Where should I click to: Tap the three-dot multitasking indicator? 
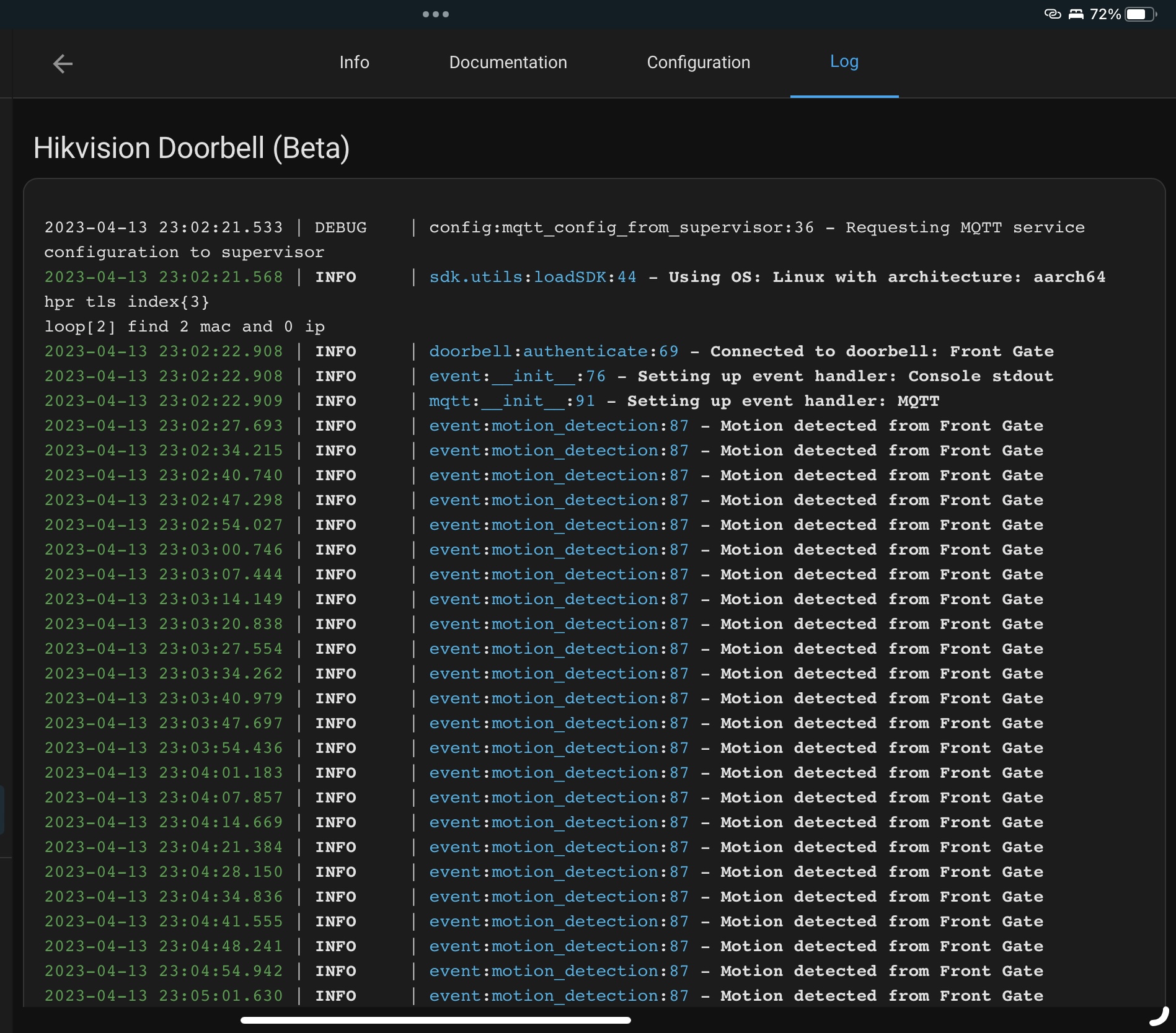pos(435,14)
